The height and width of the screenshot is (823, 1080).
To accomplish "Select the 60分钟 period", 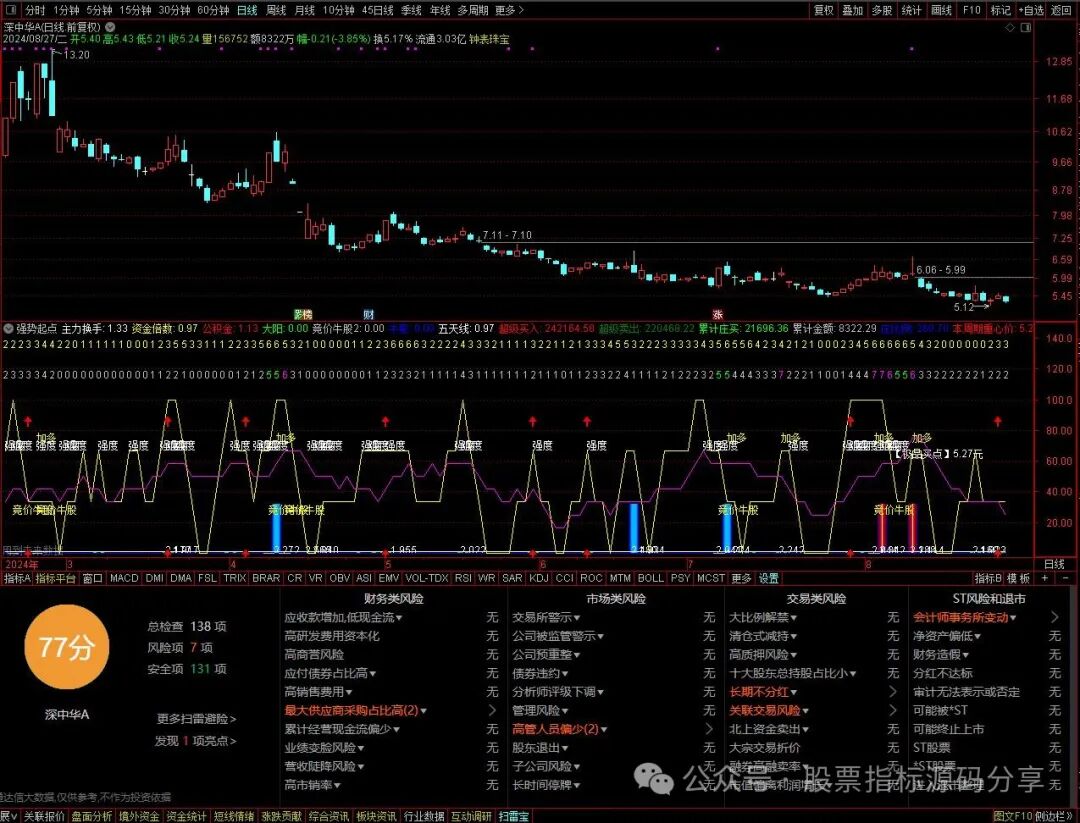I will (x=213, y=10).
